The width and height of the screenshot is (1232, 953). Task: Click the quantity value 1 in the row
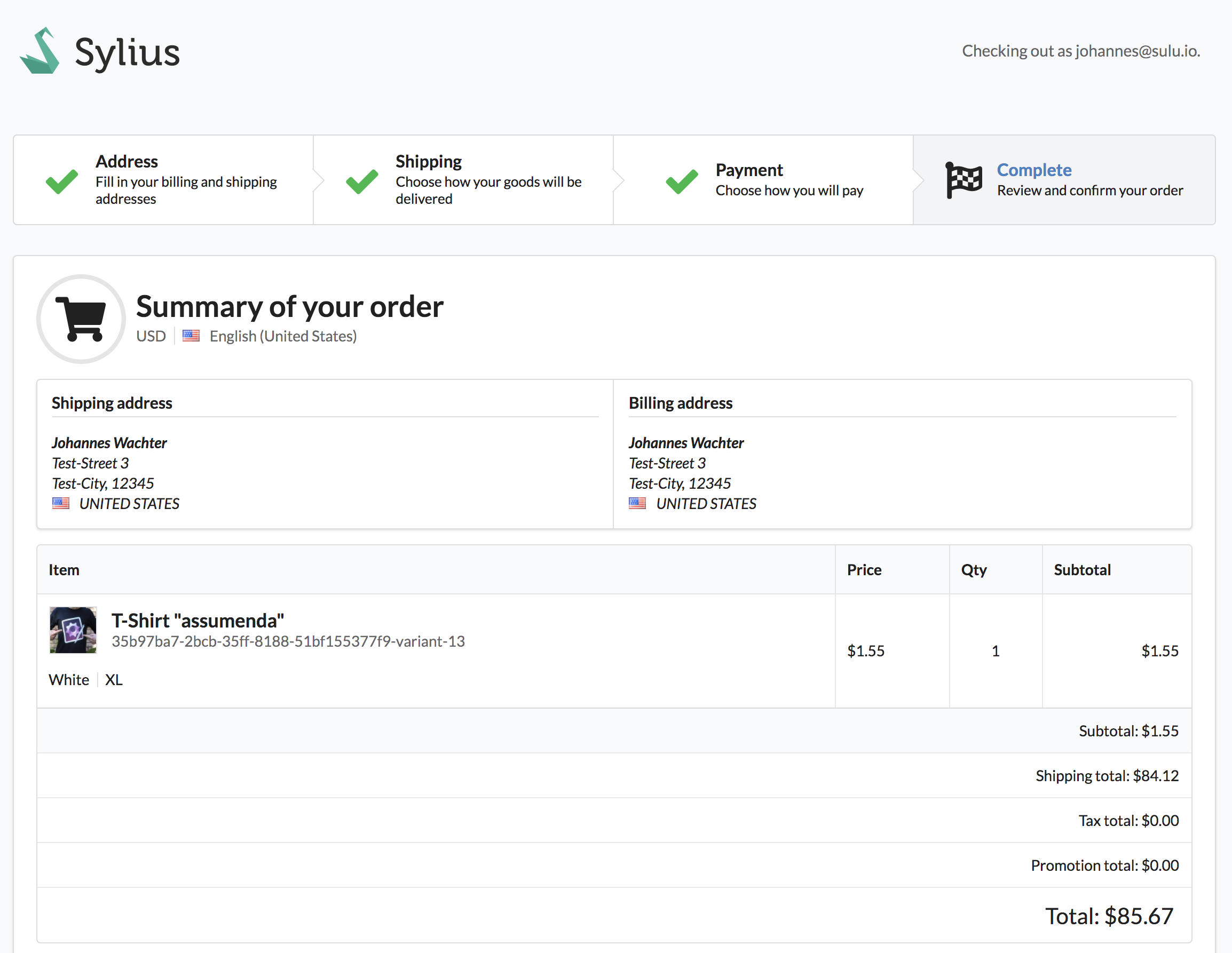click(x=996, y=651)
